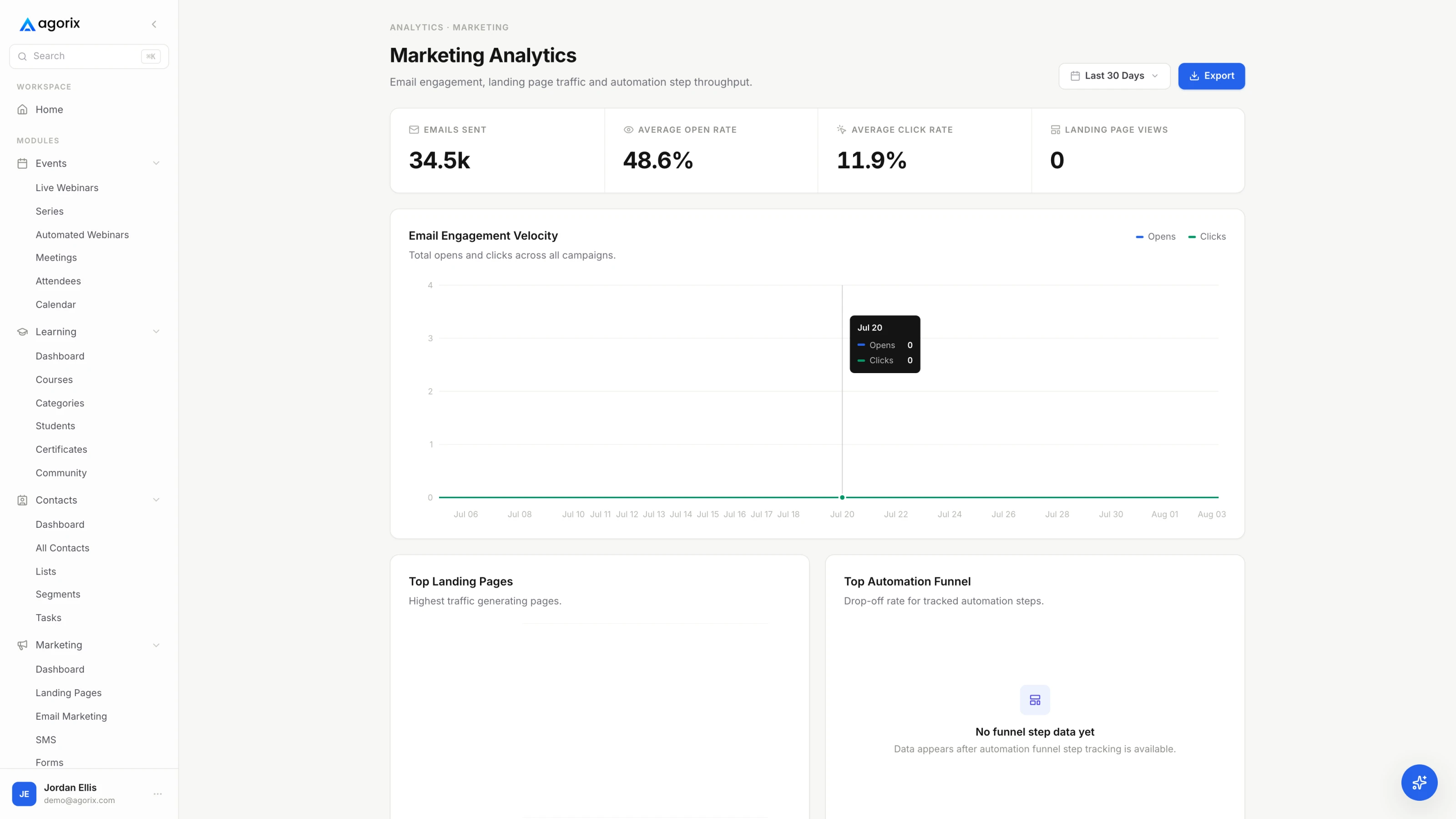The image size is (1456, 819).
Task: Open Categories under Learning
Action: click(x=59, y=403)
